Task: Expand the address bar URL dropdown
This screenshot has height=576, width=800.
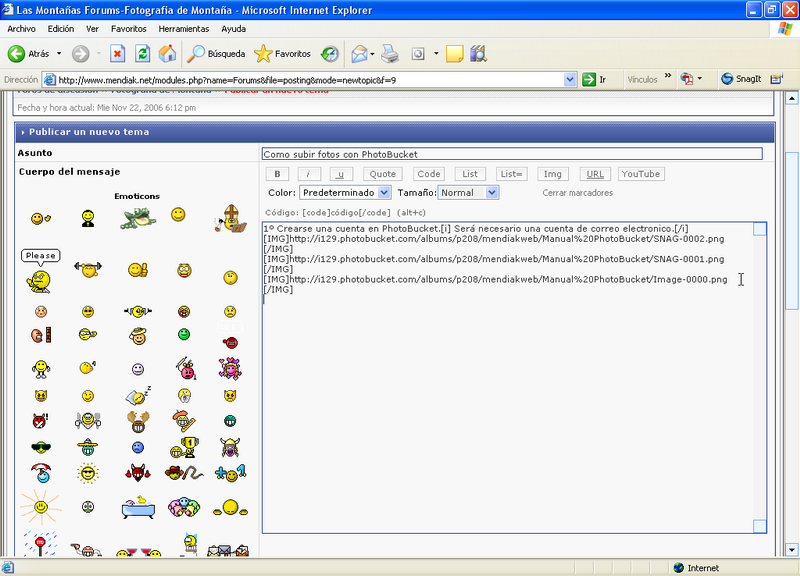Action: tap(570, 80)
